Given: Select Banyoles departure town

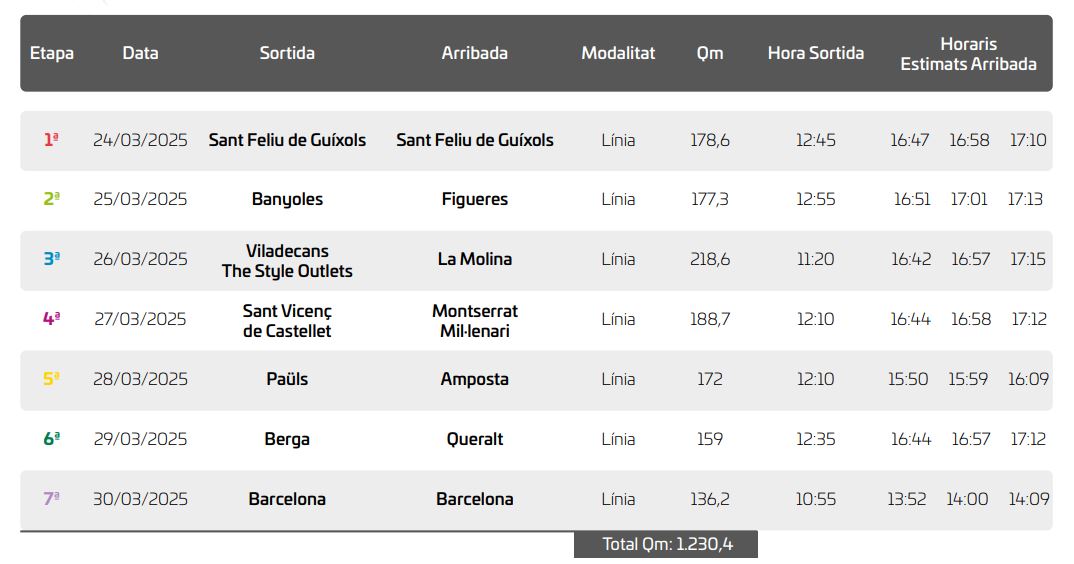Looking at the screenshot, I should [287, 199].
